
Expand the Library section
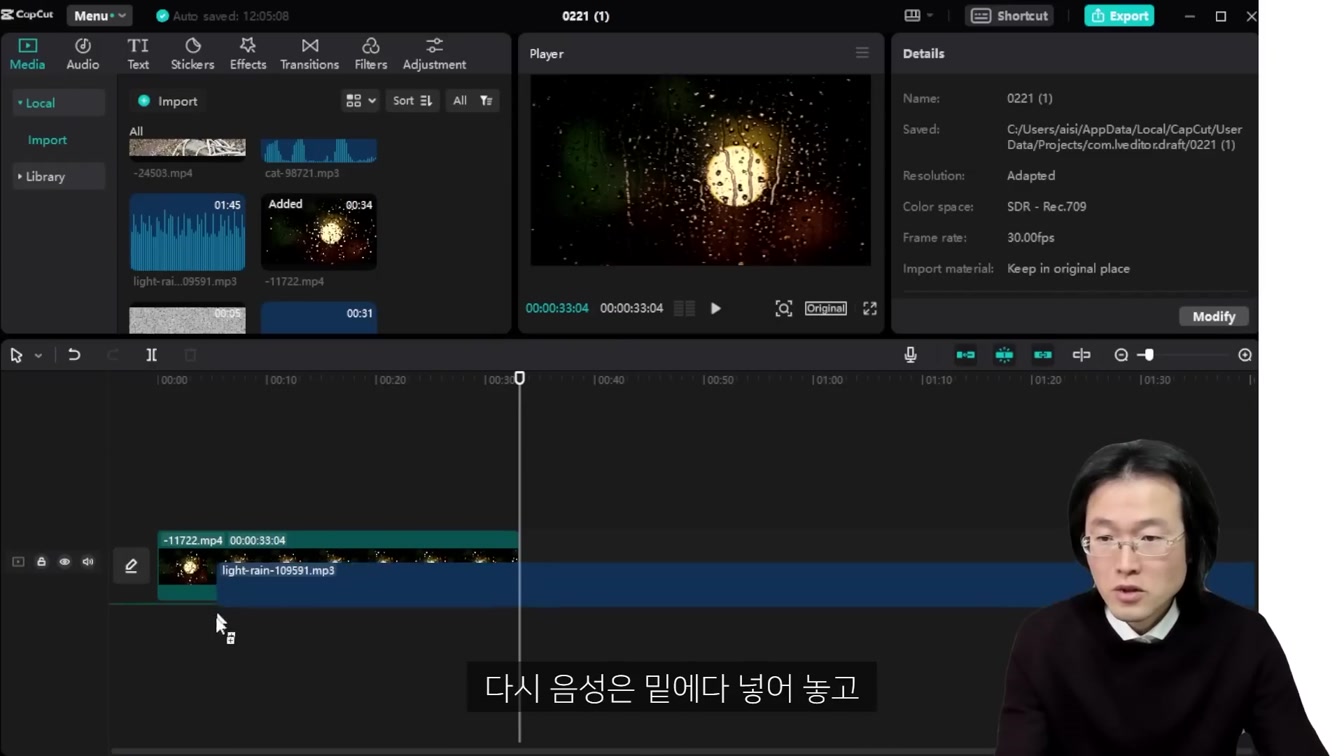58,176
